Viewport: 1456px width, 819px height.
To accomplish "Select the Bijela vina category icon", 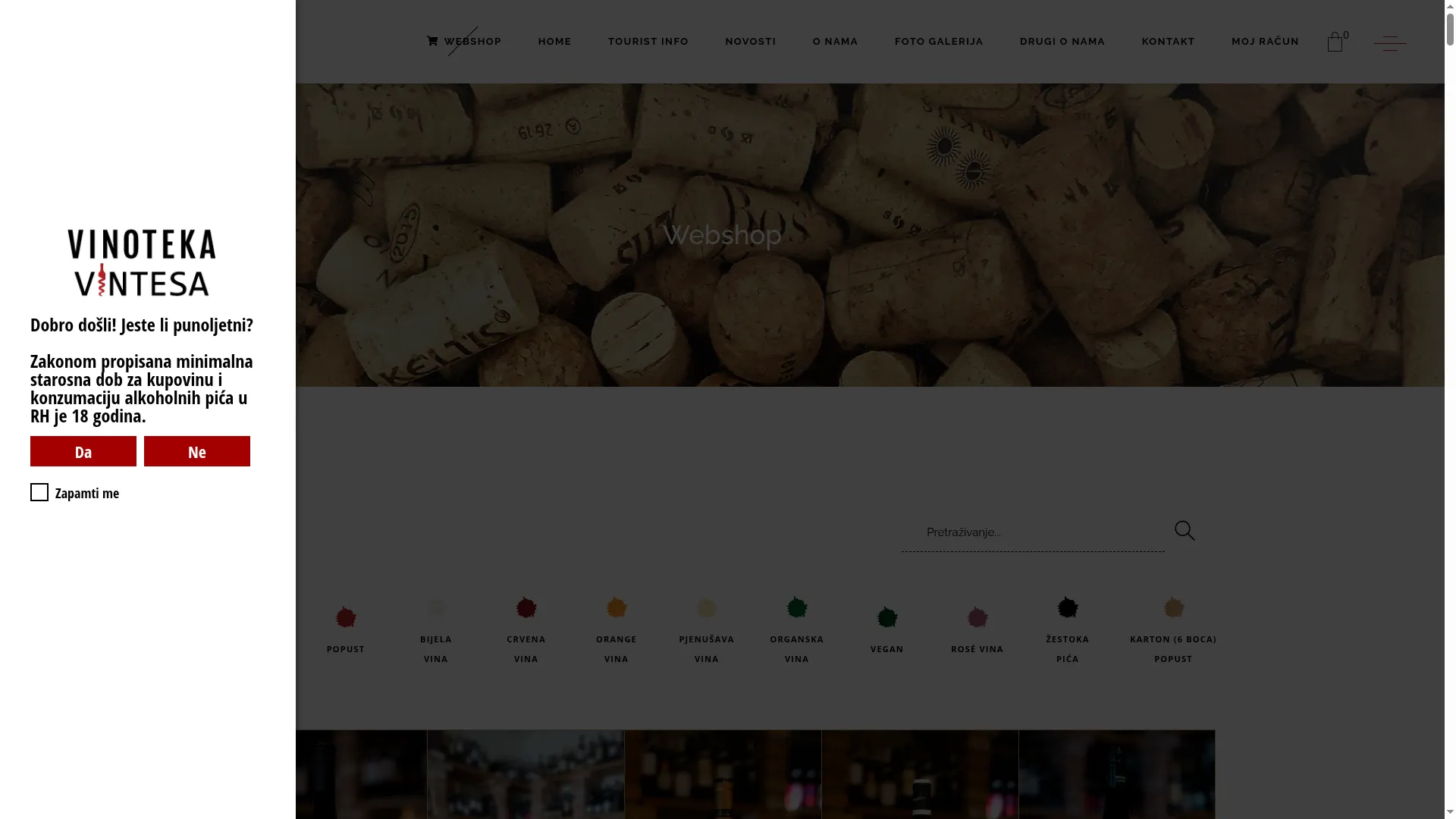I will pyautogui.click(x=436, y=607).
